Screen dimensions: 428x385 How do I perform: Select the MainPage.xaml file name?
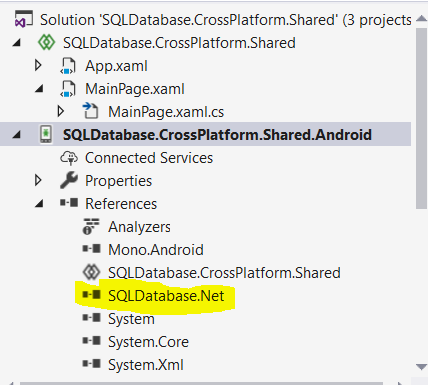pyautogui.click(x=135, y=89)
